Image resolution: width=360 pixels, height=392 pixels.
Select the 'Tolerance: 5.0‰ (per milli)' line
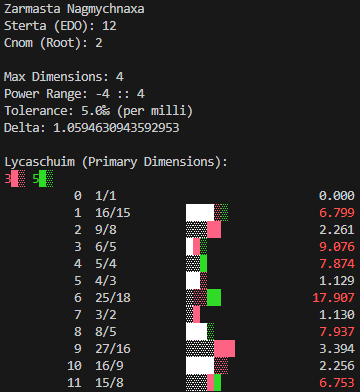99,111
